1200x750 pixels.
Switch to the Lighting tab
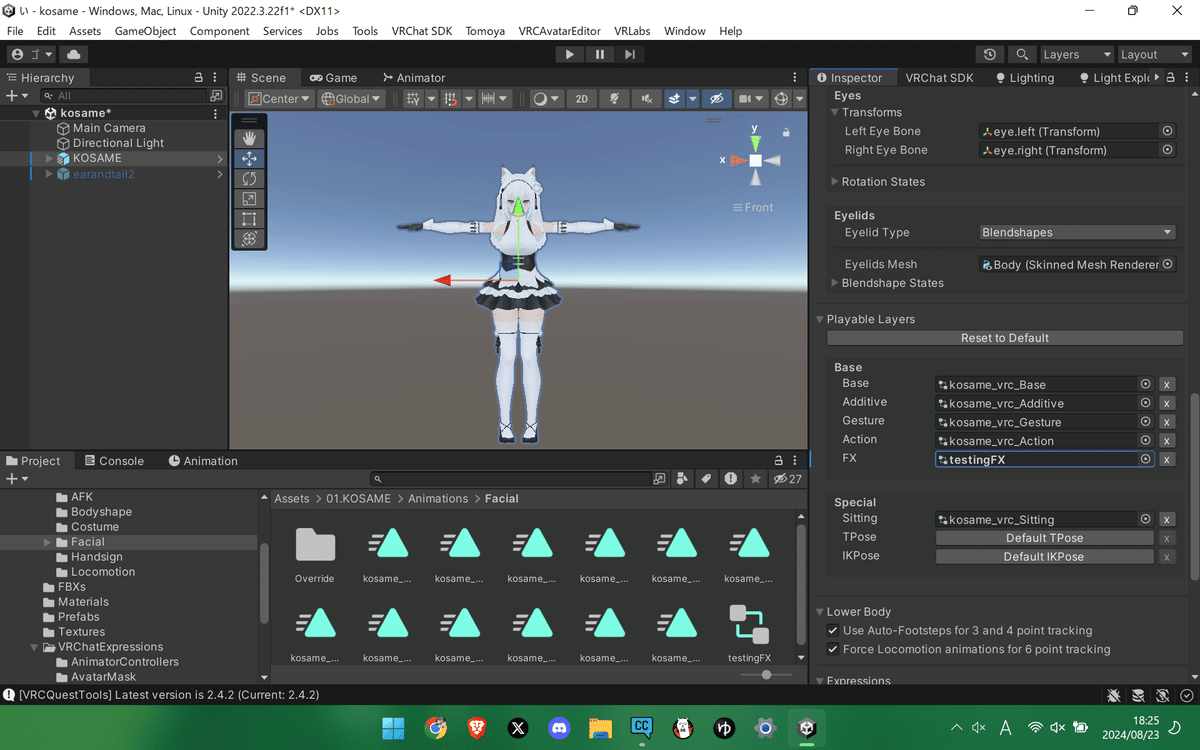[1025, 78]
